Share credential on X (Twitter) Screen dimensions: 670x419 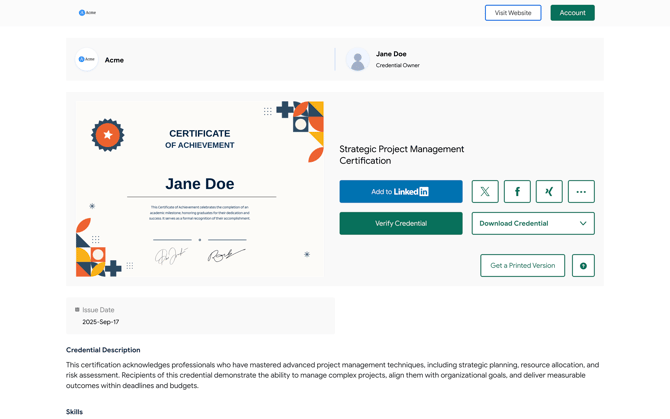(x=485, y=191)
